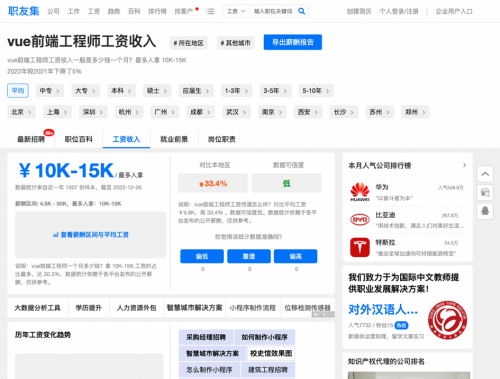Filter by 西安 city
The width and height of the screenshot is (500, 379).
[308, 112]
